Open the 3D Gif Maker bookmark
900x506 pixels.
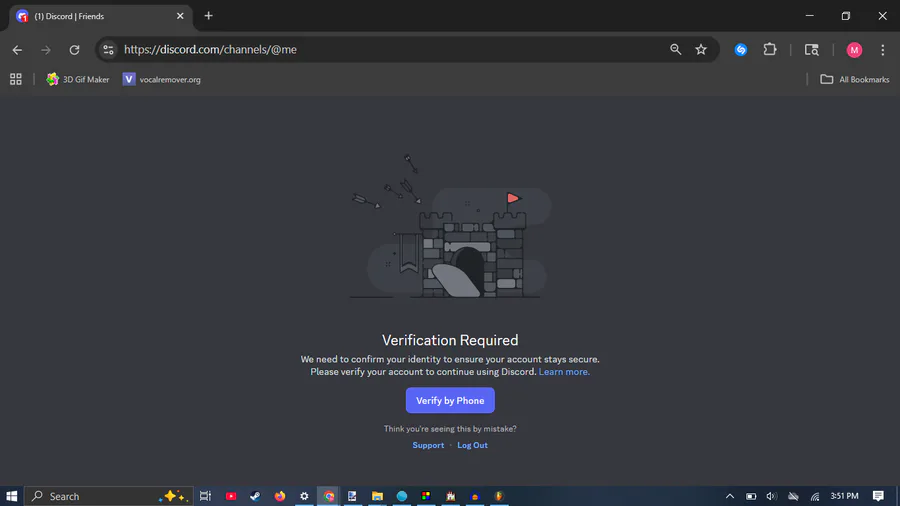click(x=77, y=80)
